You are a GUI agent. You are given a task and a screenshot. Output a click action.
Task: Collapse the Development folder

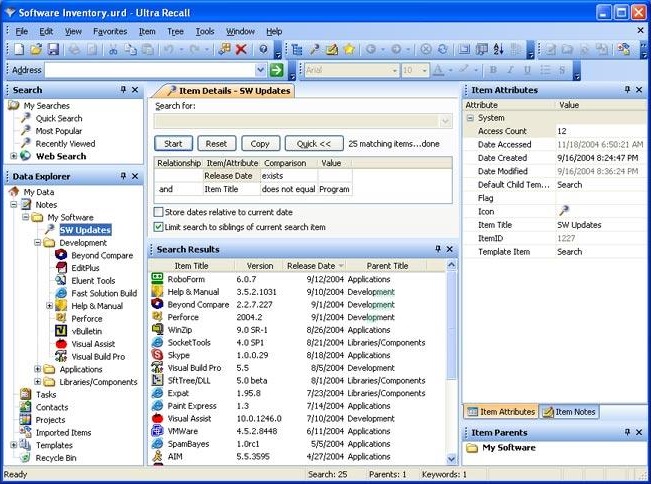coord(37,242)
